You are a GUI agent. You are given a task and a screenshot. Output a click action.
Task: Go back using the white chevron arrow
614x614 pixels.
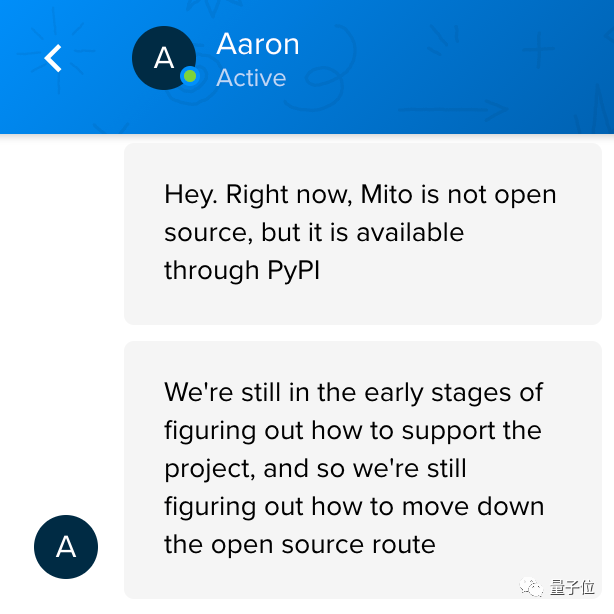point(53,58)
